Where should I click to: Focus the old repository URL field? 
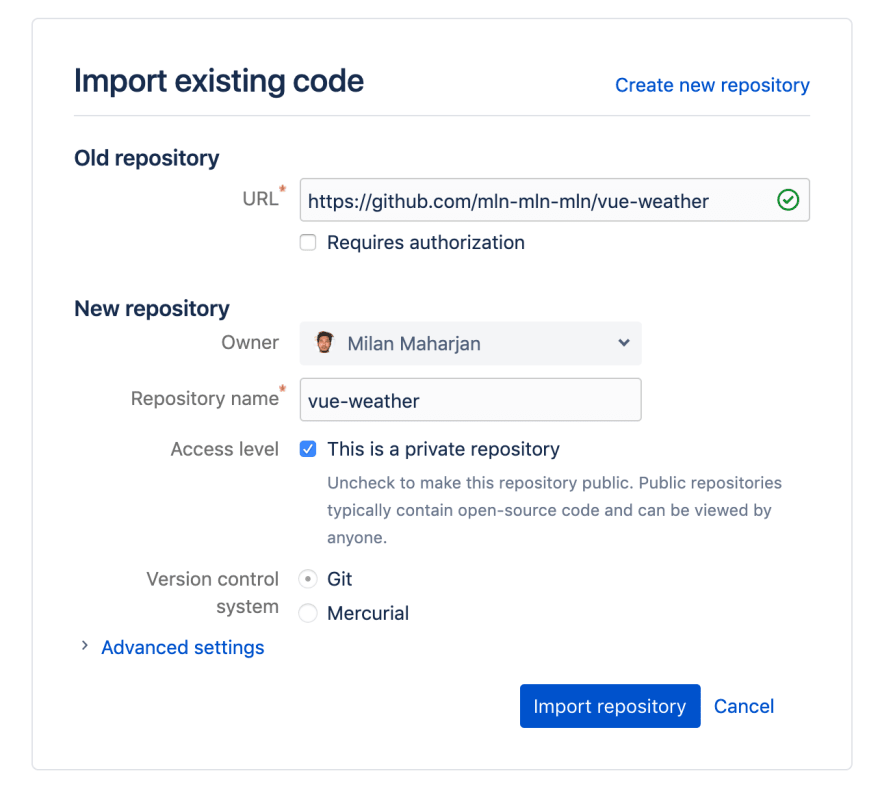[x=554, y=200]
